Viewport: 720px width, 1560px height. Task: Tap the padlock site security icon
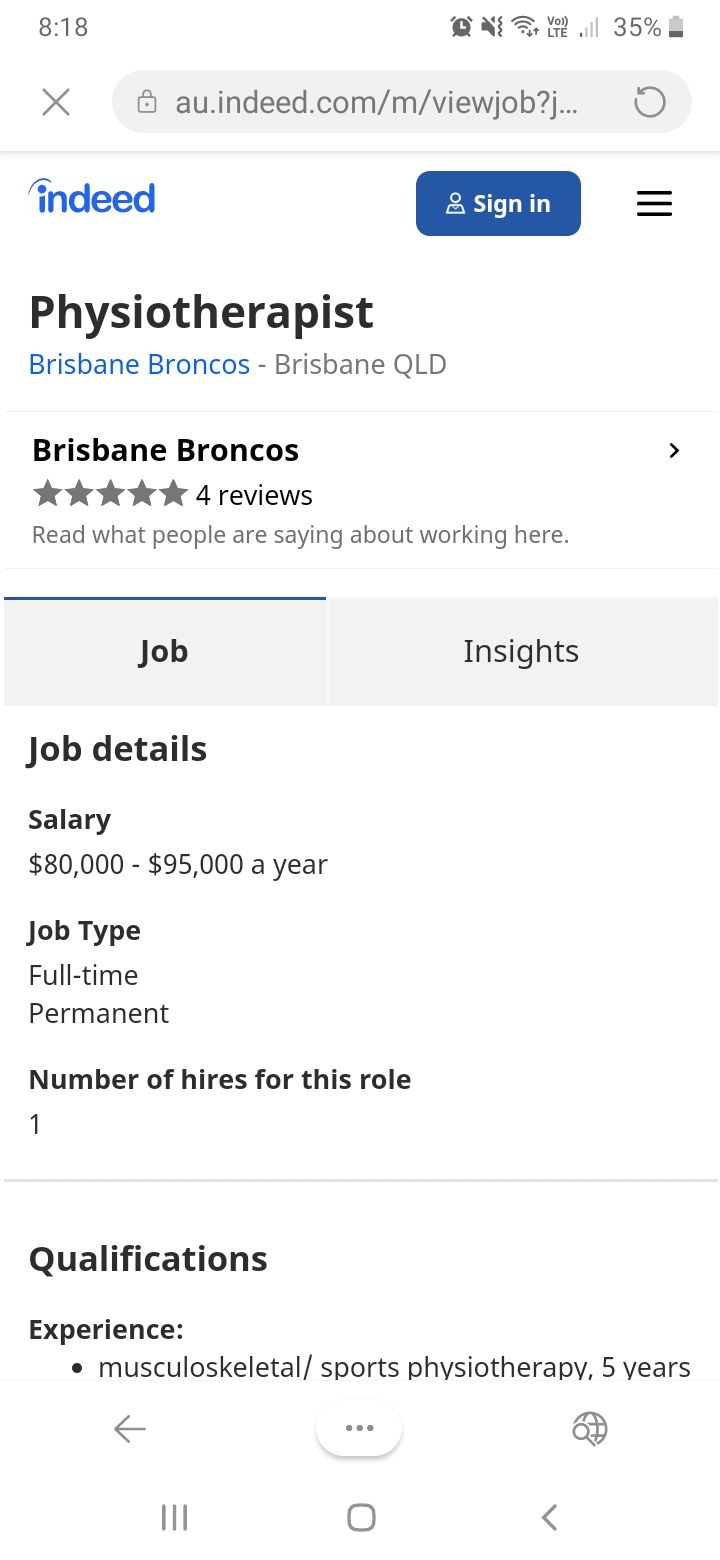[147, 102]
